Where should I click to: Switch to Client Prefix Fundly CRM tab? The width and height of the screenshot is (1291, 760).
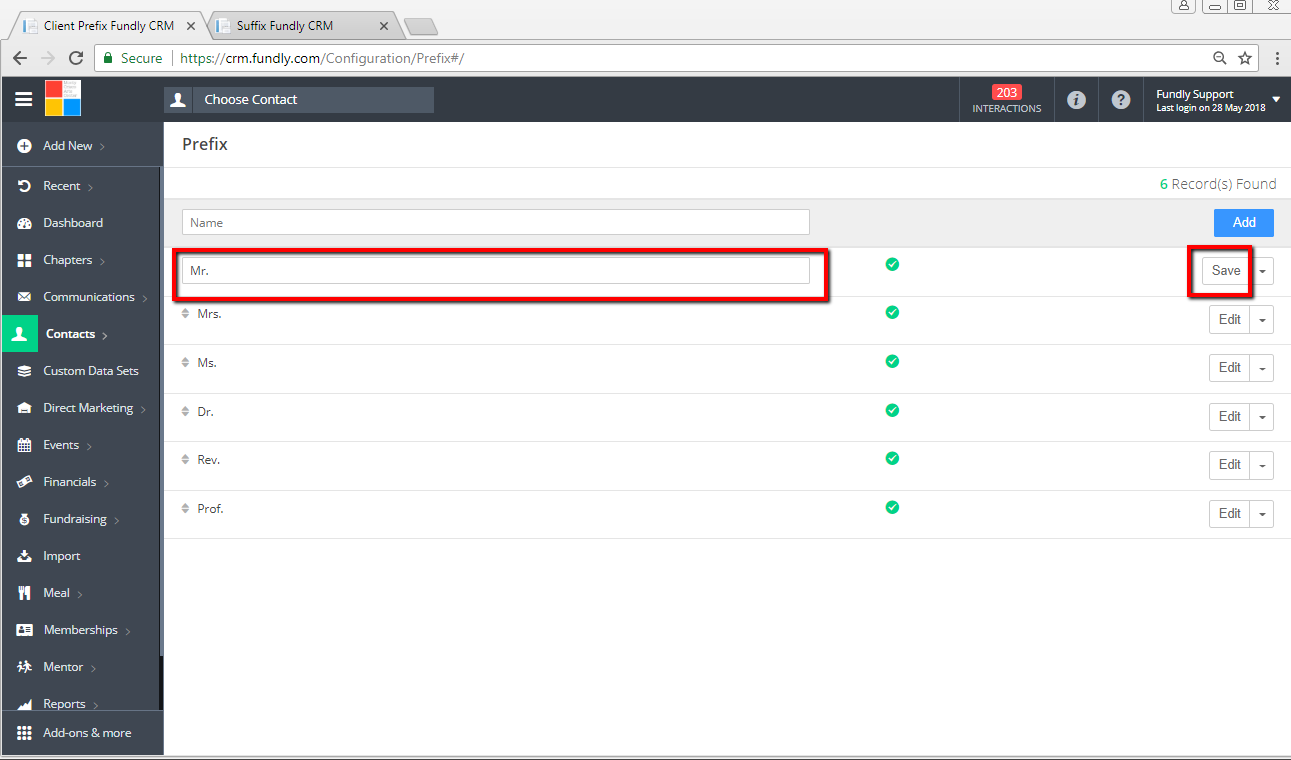[x=107, y=25]
